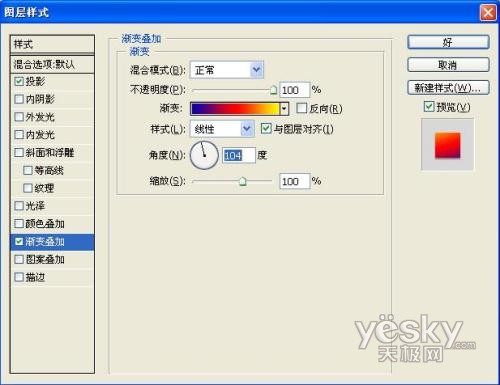
Task: Enable the 描边 stroke checkbox
Action: point(19,277)
